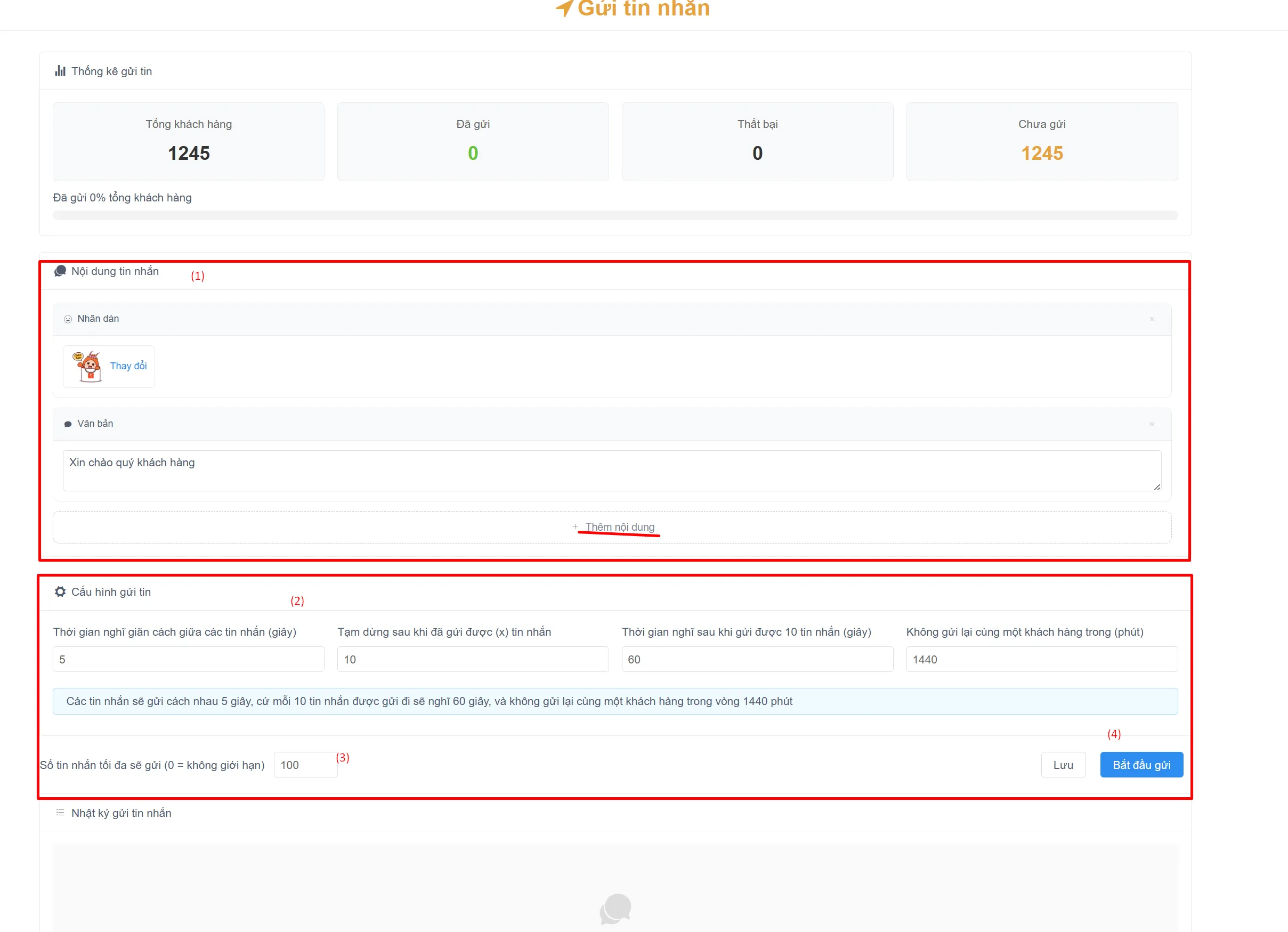This screenshot has width=1288, height=932.
Task: Click the Chưa gửi 1245 card
Action: click(1042, 142)
